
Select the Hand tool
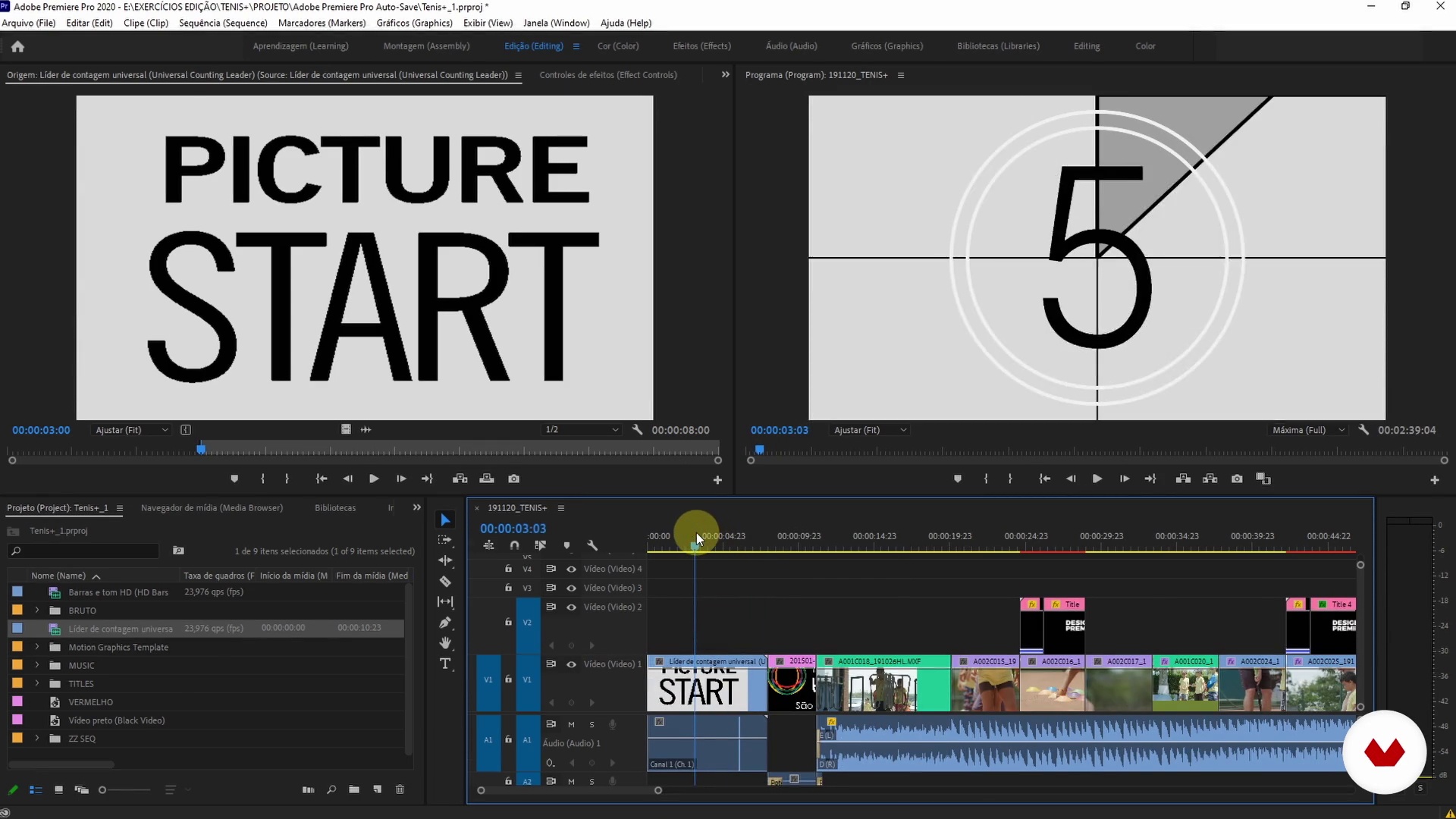[x=445, y=643]
